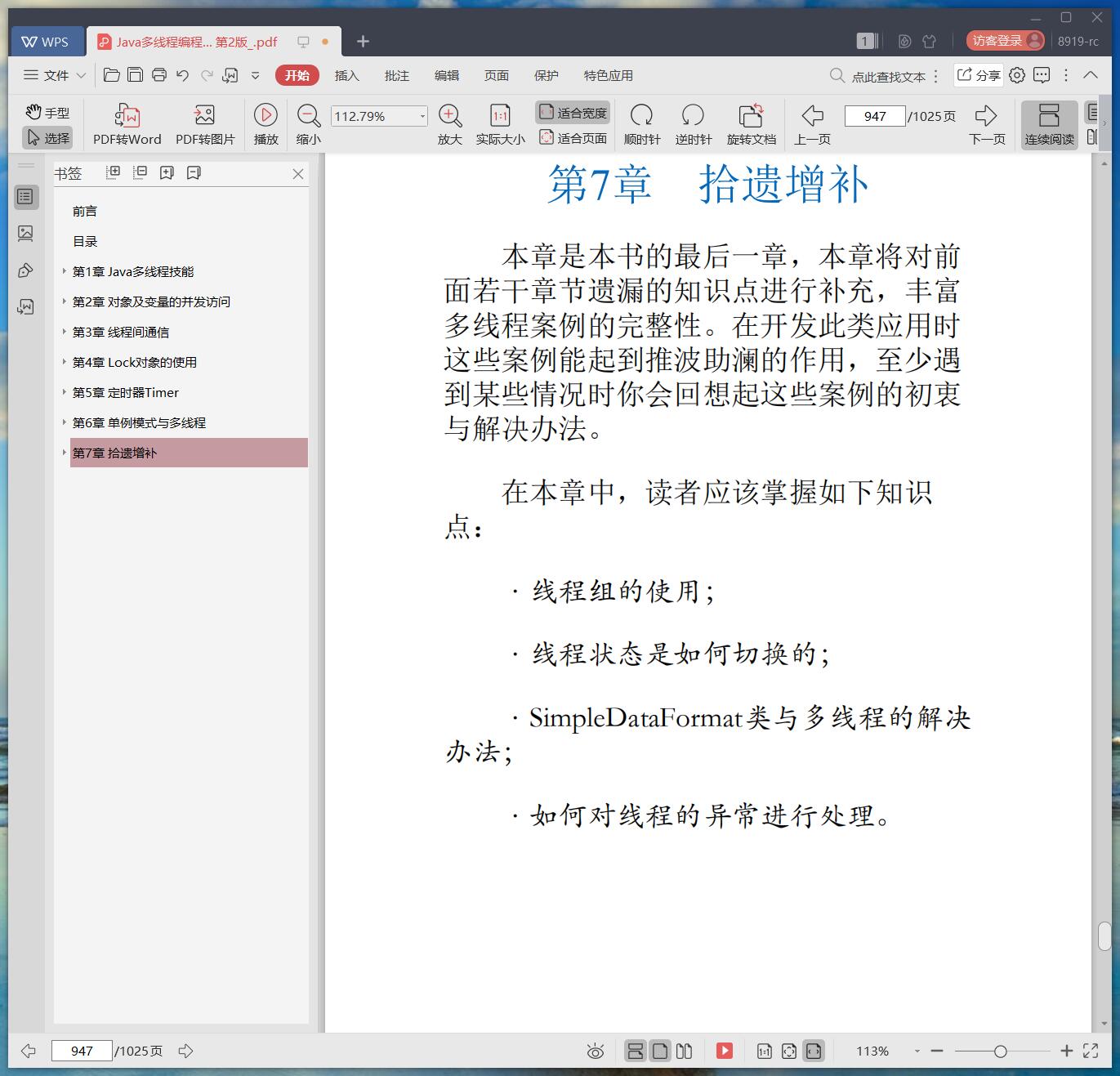Redo the last undone action

coord(207,75)
